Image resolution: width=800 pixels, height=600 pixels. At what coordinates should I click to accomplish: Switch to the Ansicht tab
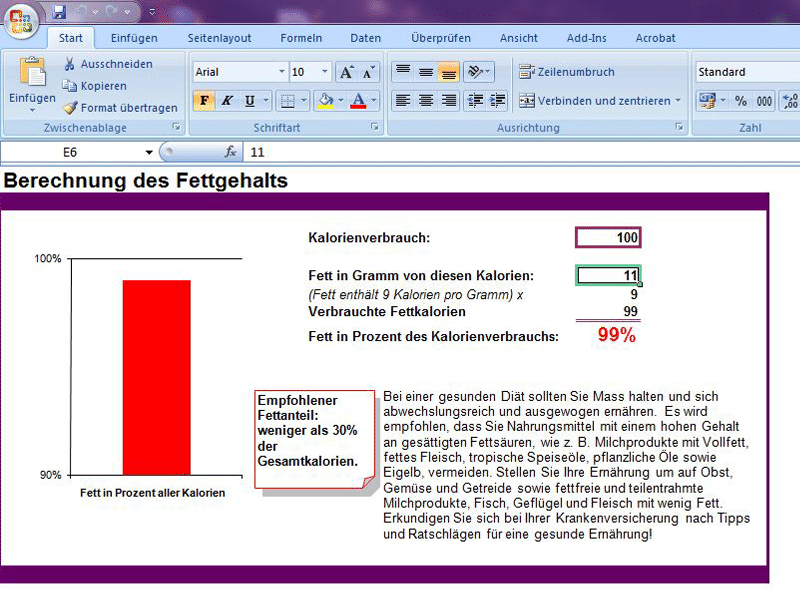point(518,38)
